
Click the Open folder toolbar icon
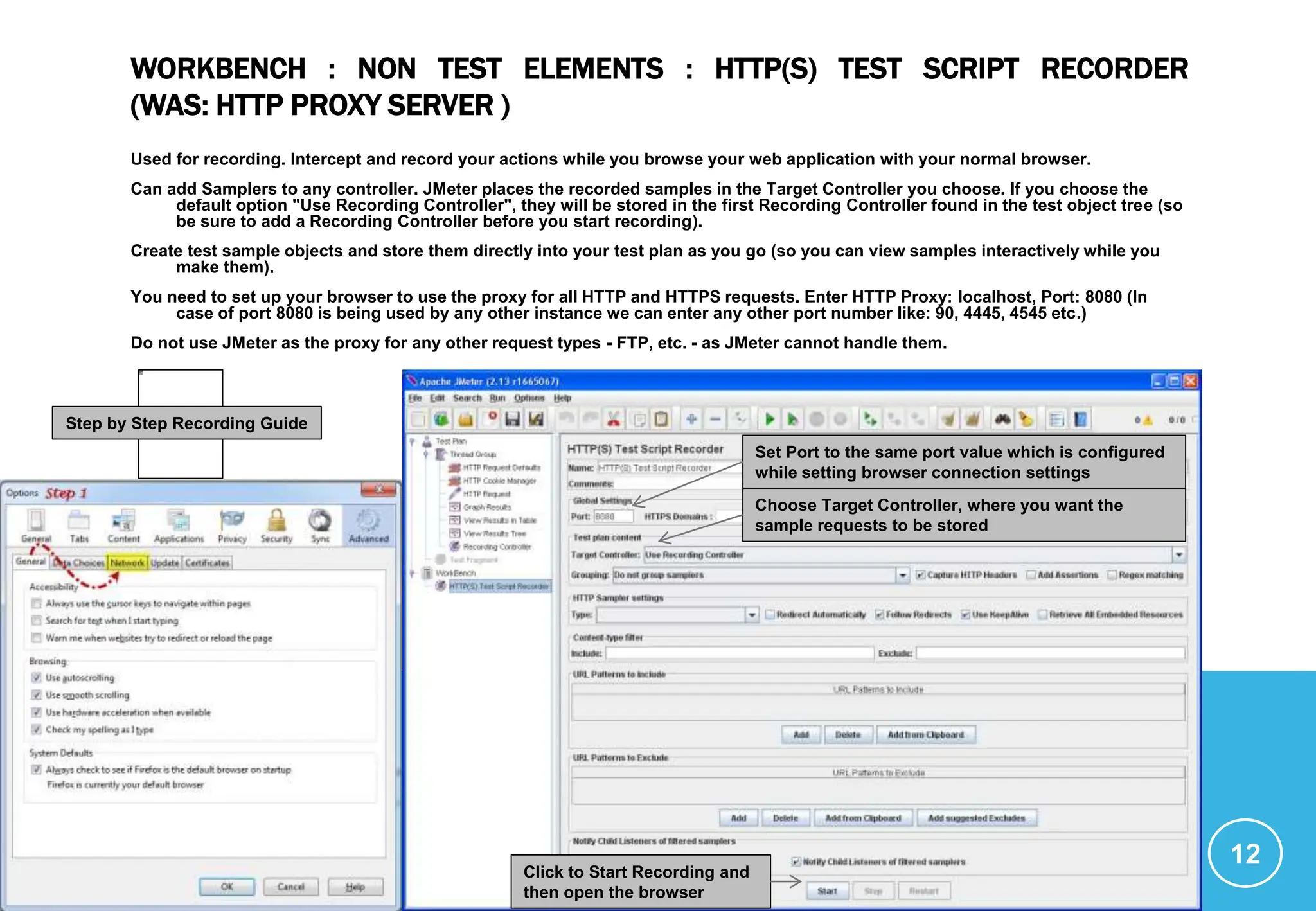465,420
